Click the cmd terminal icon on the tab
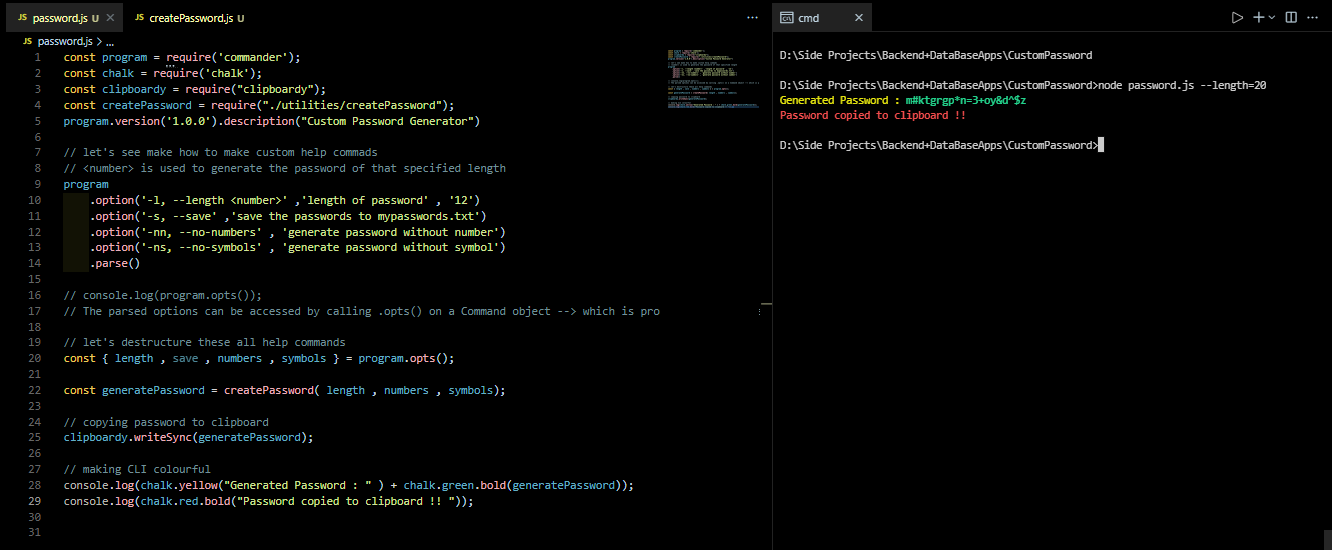1332x550 pixels. pos(787,18)
